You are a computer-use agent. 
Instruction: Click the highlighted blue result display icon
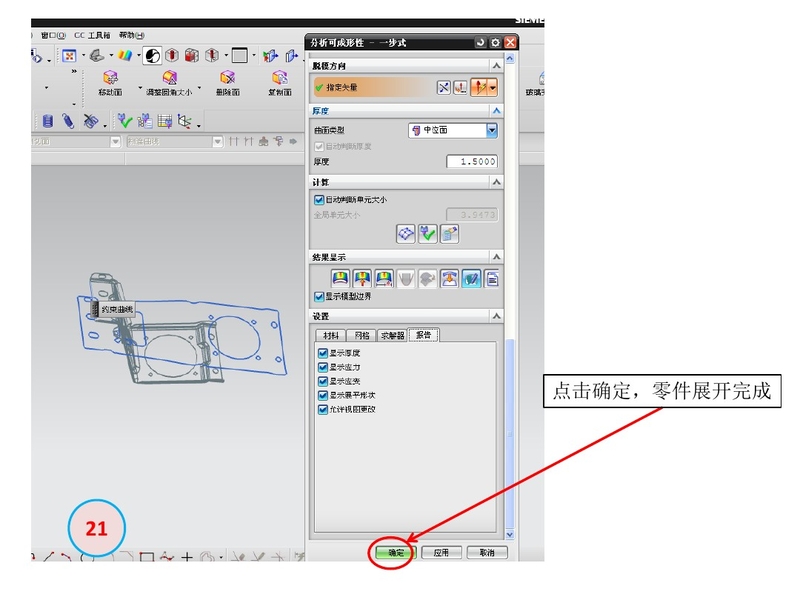pos(471,279)
